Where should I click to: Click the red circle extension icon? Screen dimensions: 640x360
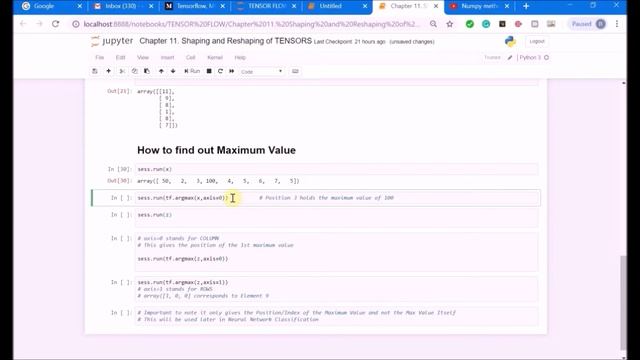coord(518,24)
